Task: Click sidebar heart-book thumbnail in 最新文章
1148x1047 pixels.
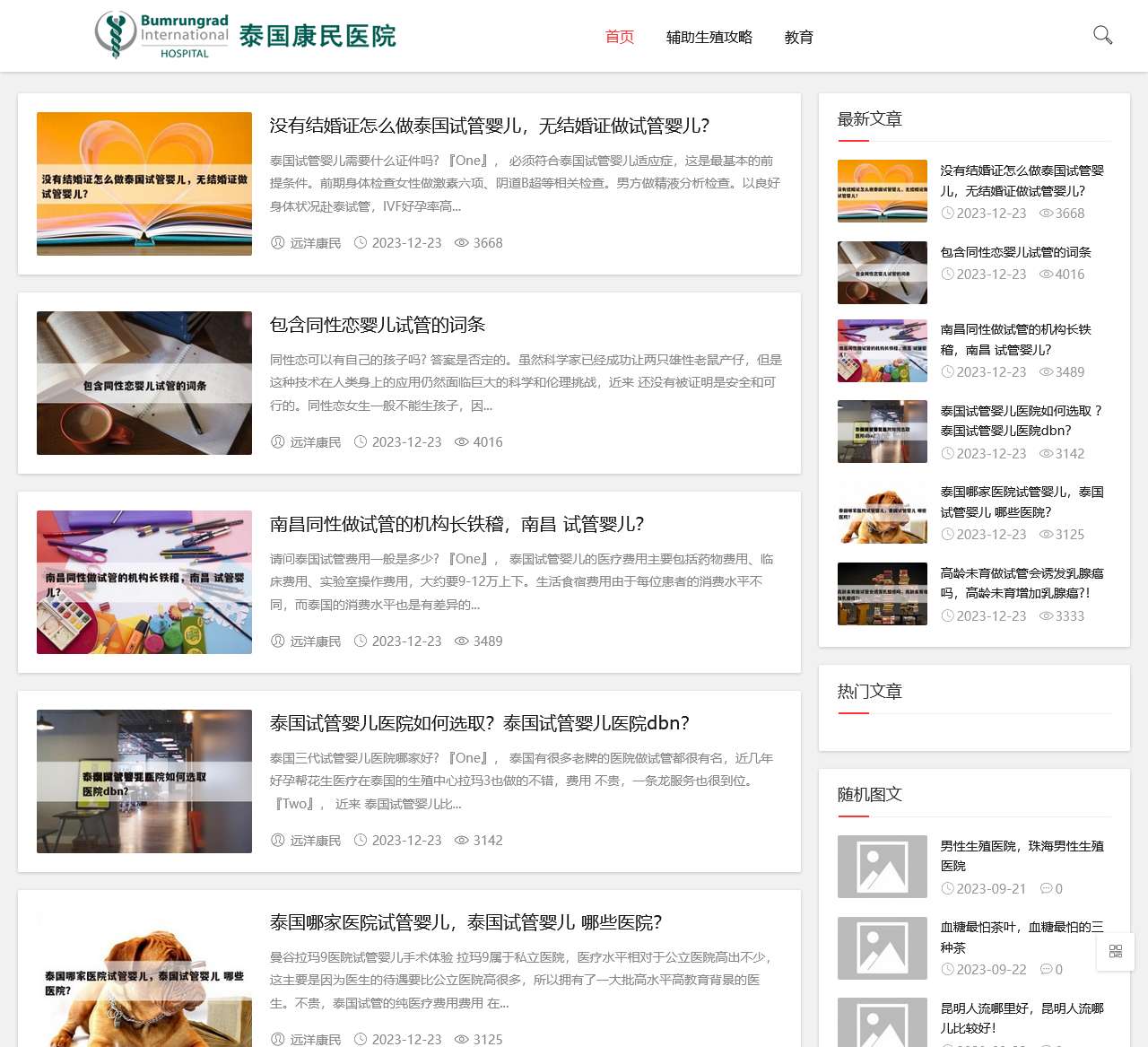Action: (883, 191)
